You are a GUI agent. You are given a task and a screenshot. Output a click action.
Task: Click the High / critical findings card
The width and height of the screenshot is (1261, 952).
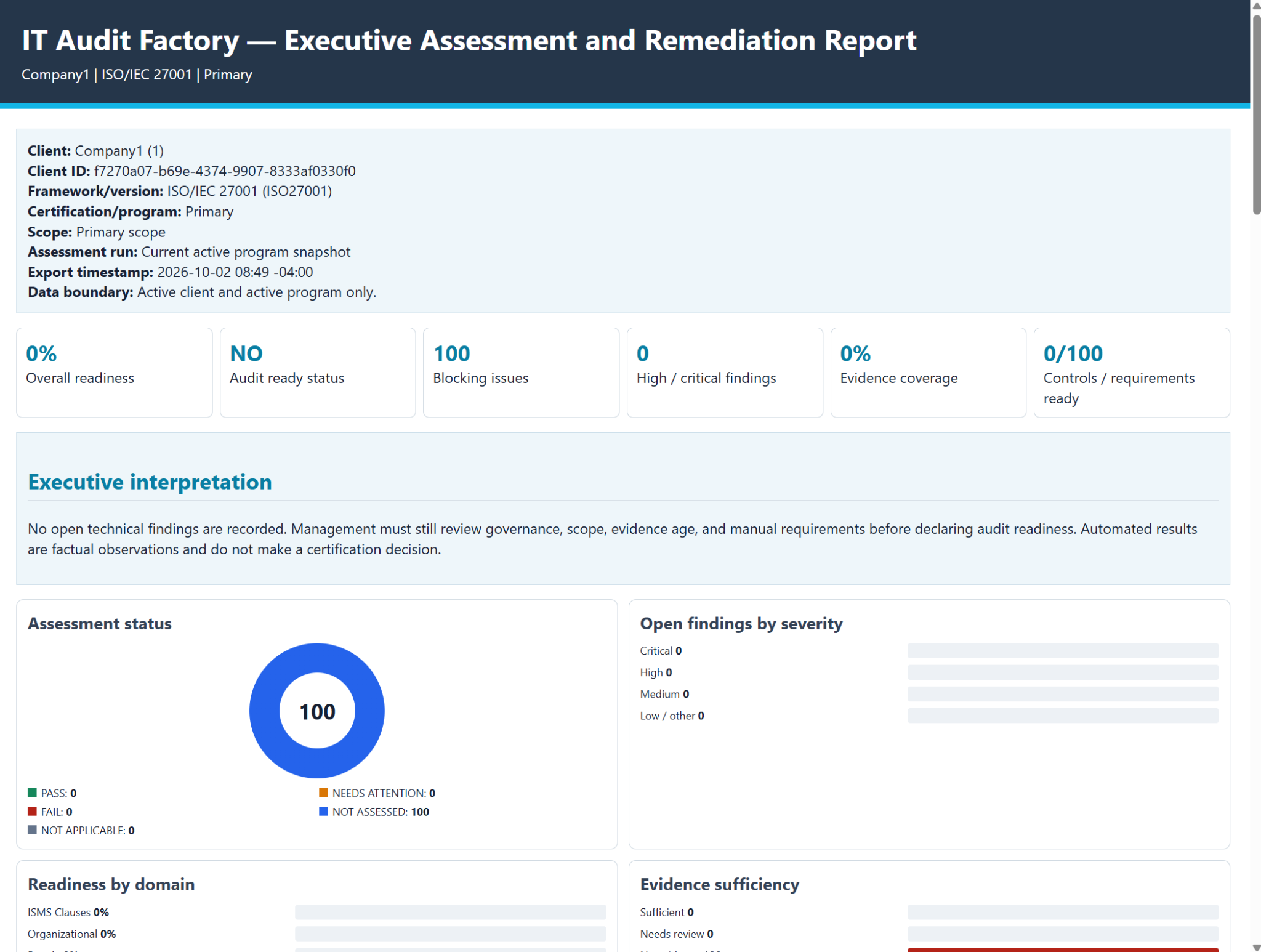point(725,373)
